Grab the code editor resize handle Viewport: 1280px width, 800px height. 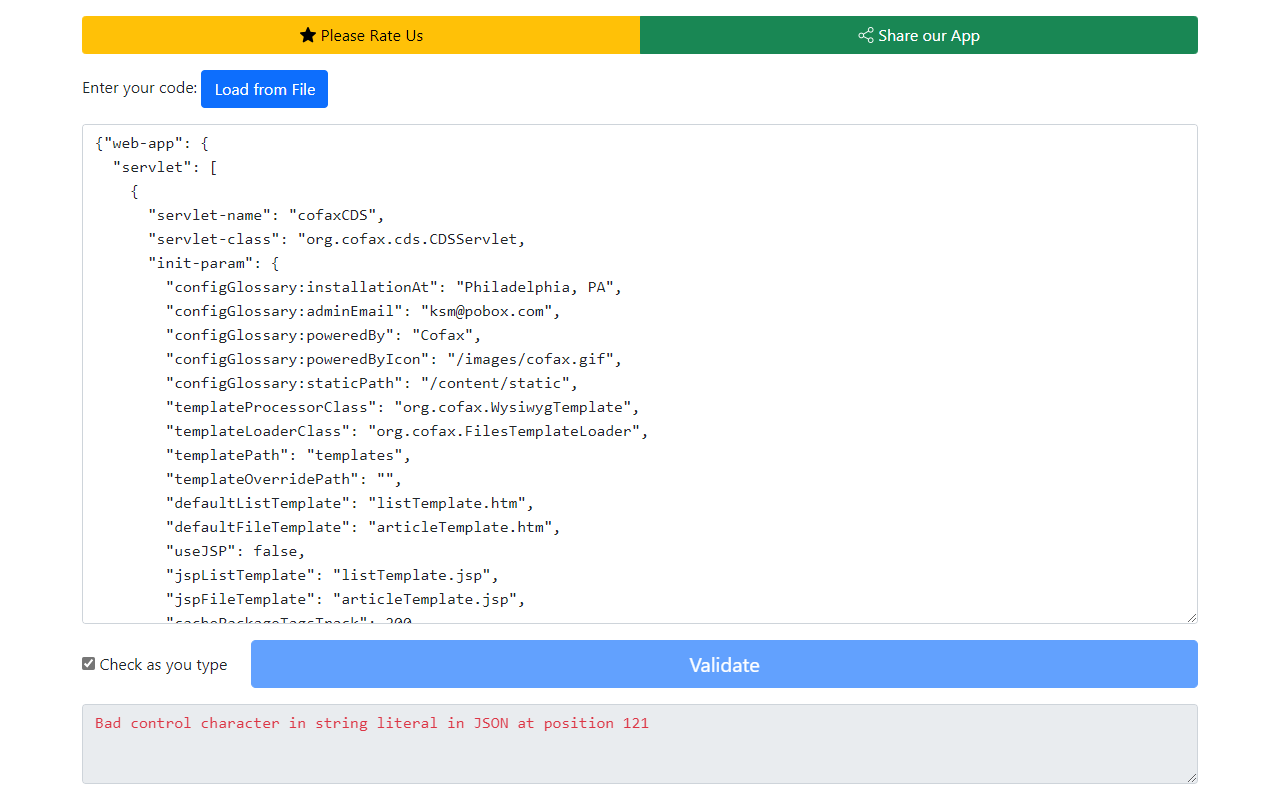point(1191,616)
